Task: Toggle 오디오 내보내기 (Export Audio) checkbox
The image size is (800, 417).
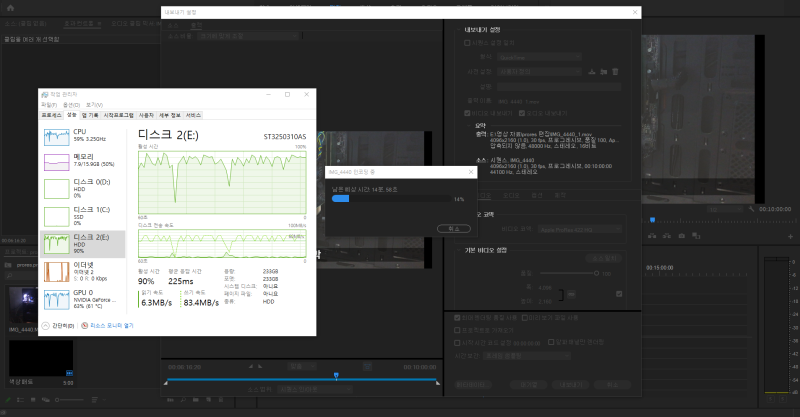Action: tap(522, 113)
